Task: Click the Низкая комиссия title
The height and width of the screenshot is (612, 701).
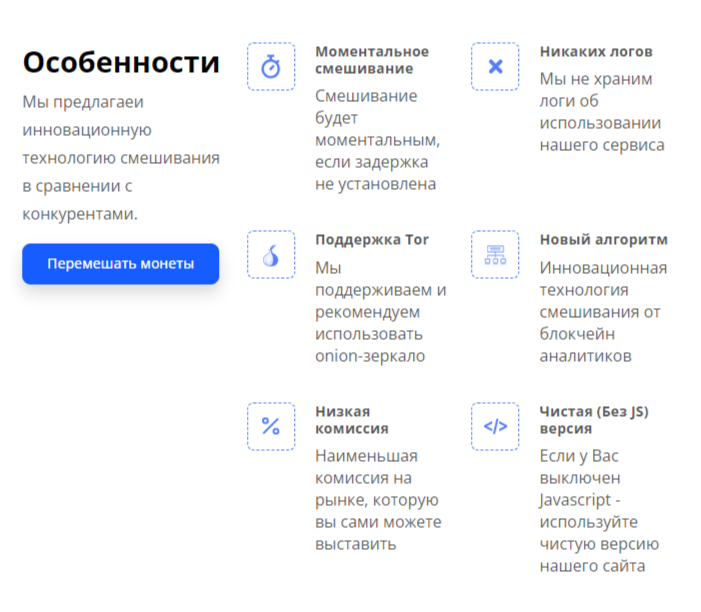Action: click(x=352, y=420)
